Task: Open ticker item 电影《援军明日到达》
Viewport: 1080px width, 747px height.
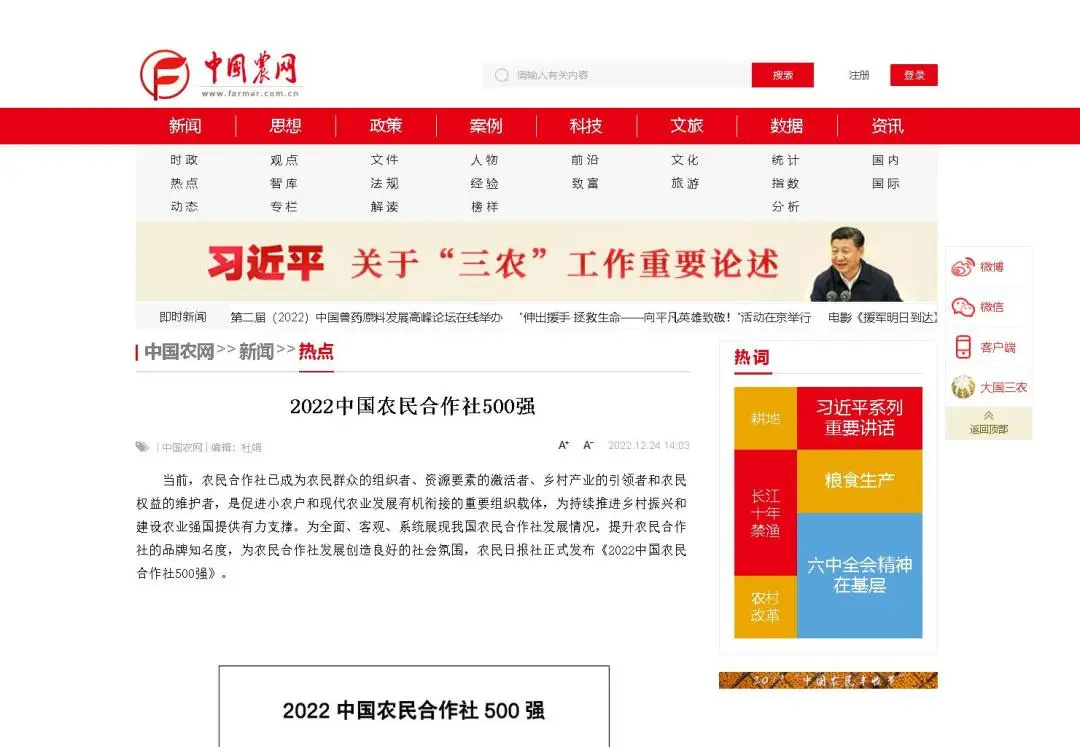Action: click(x=882, y=317)
